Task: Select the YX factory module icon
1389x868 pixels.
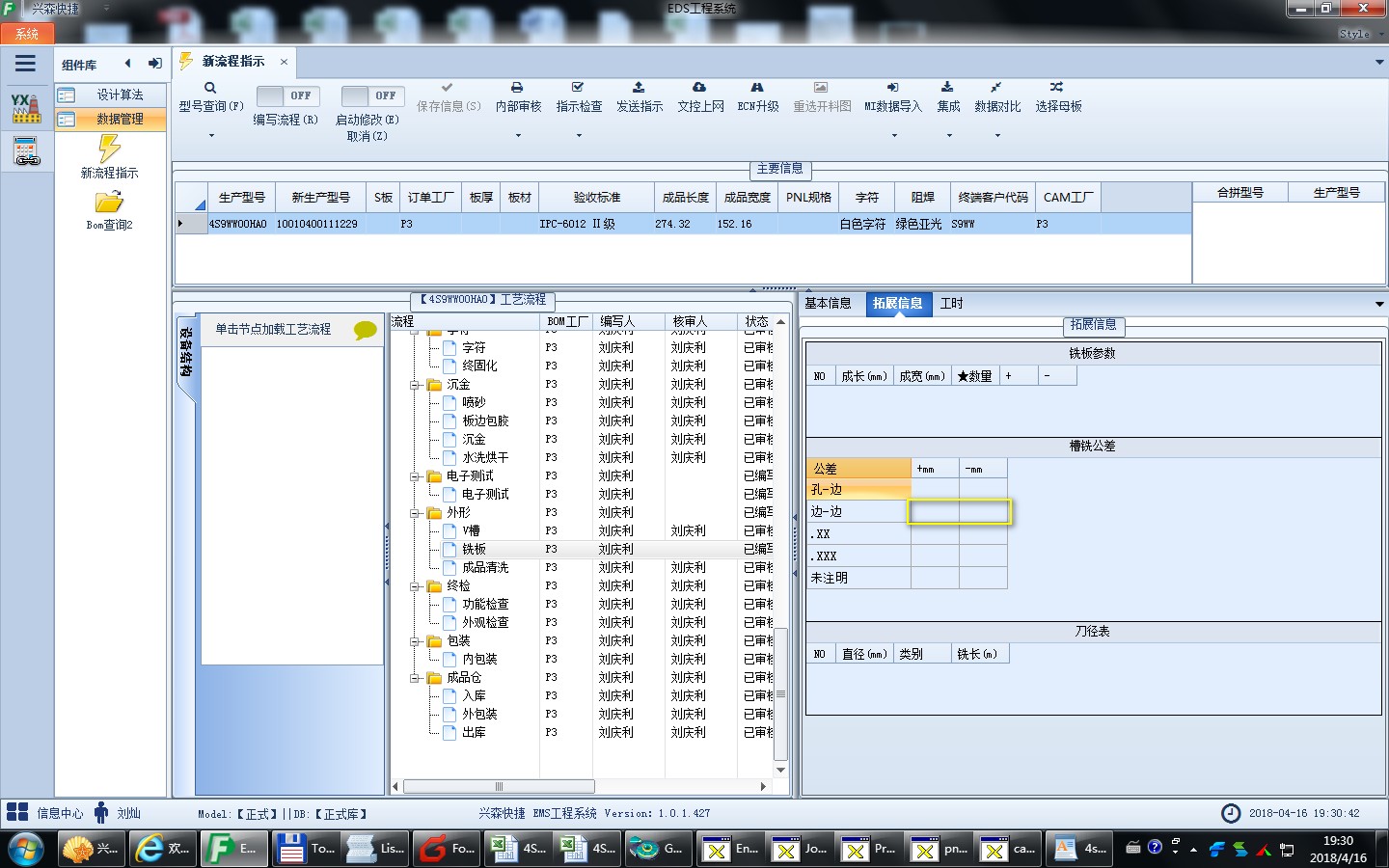Action: point(26,108)
